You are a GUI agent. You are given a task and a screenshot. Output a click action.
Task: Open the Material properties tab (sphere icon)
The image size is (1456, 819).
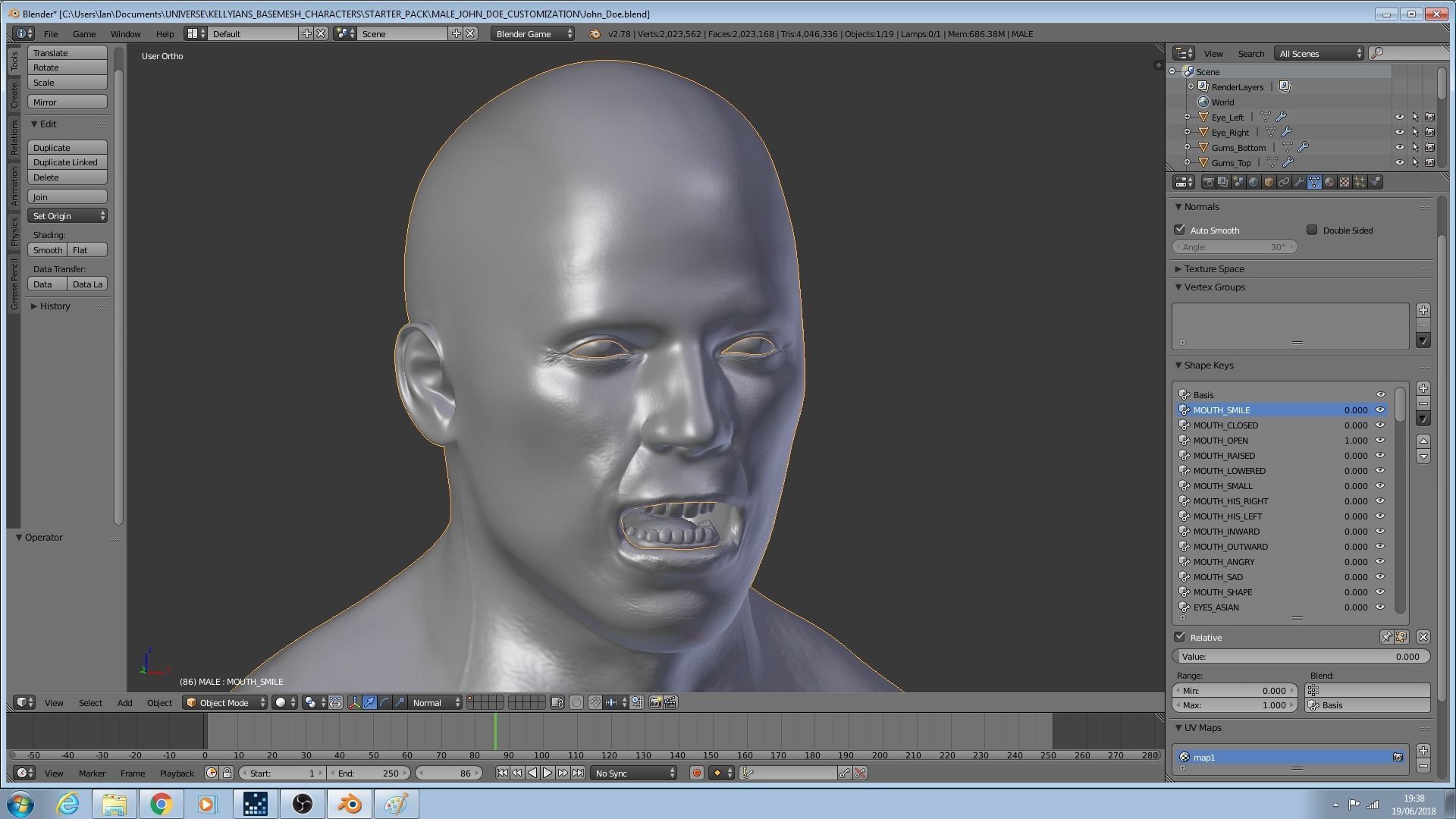tap(1330, 182)
